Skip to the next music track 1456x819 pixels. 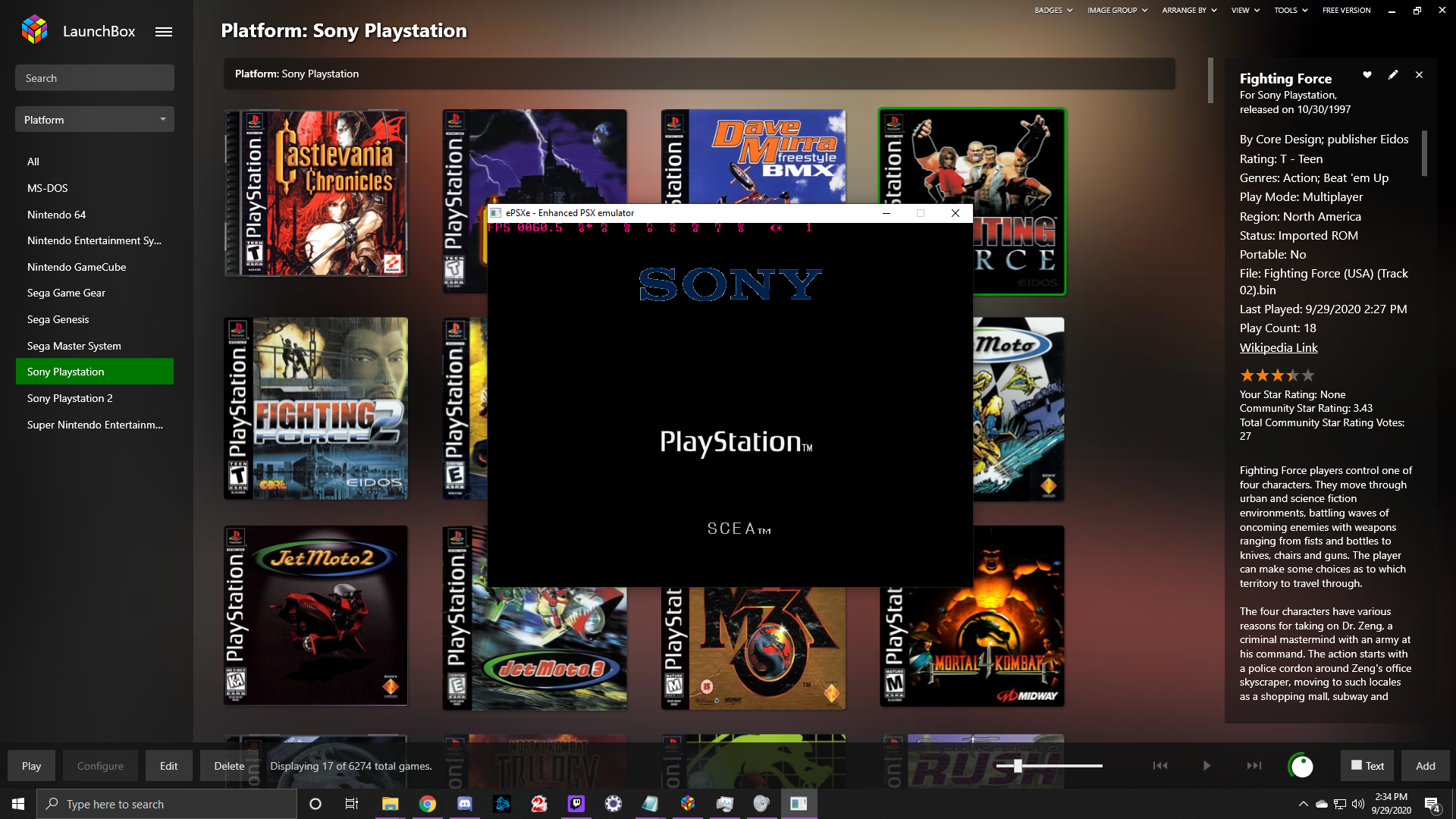(1254, 766)
